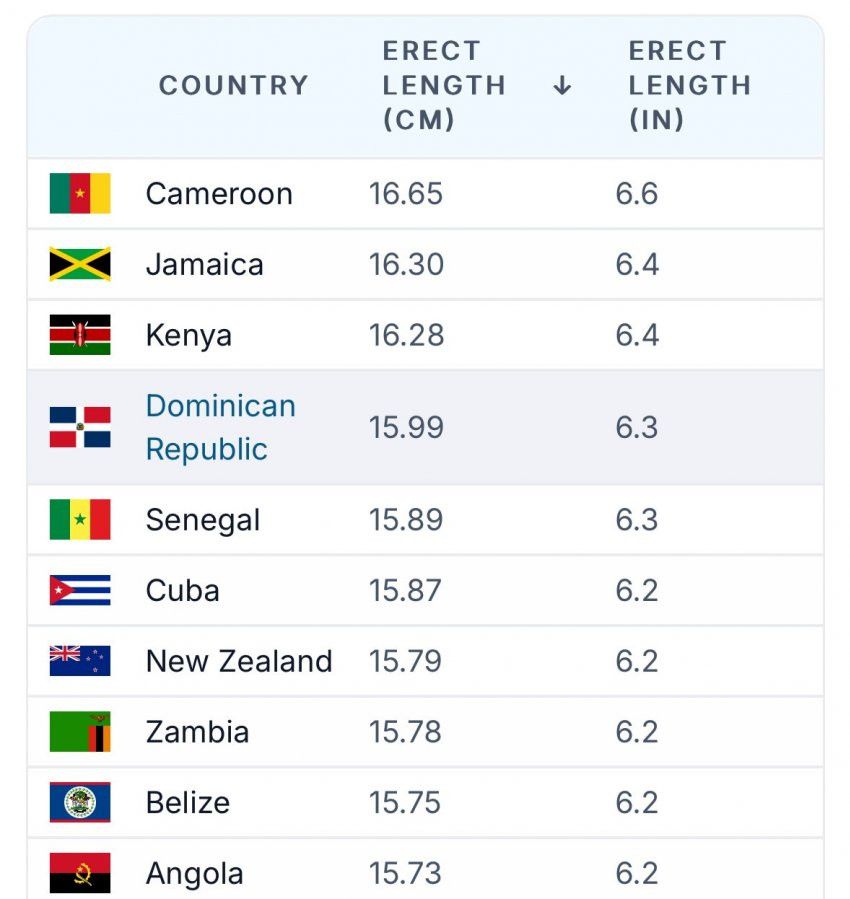850x899 pixels.
Task: Click the Cuba flag icon
Action: pos(80,590)
